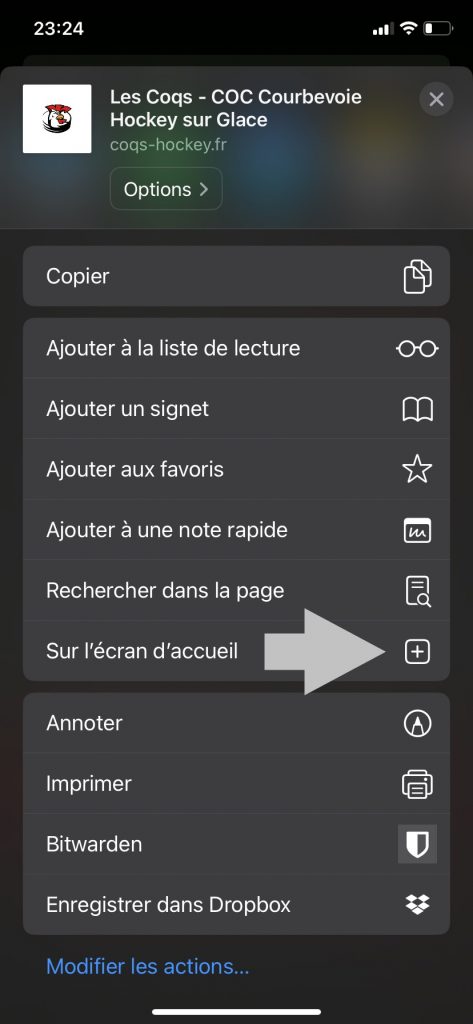The width and height of the screenshot is (473, 1024).
Task: Tap the Bitwarden shield icon
Action: point(417,844)
